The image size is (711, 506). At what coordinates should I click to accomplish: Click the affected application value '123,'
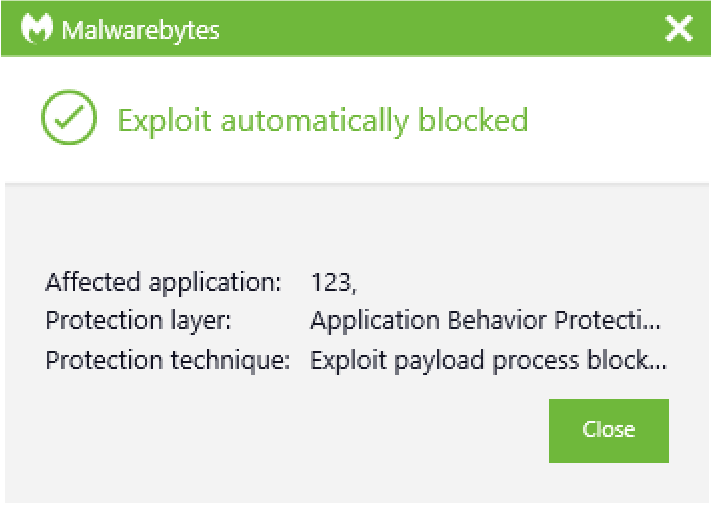pos(333,283)
